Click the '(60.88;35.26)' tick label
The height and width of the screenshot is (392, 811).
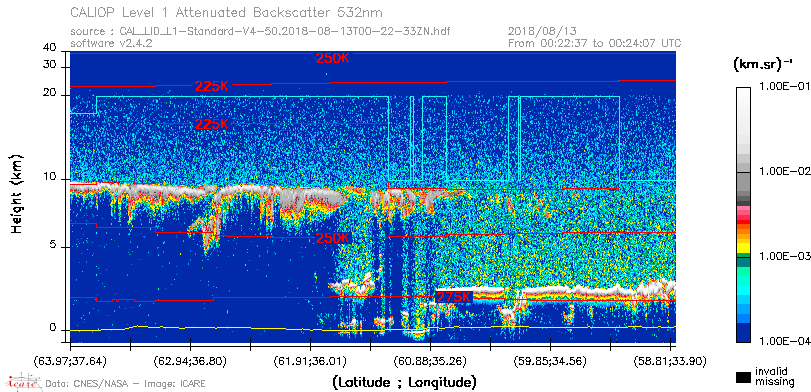430,360
